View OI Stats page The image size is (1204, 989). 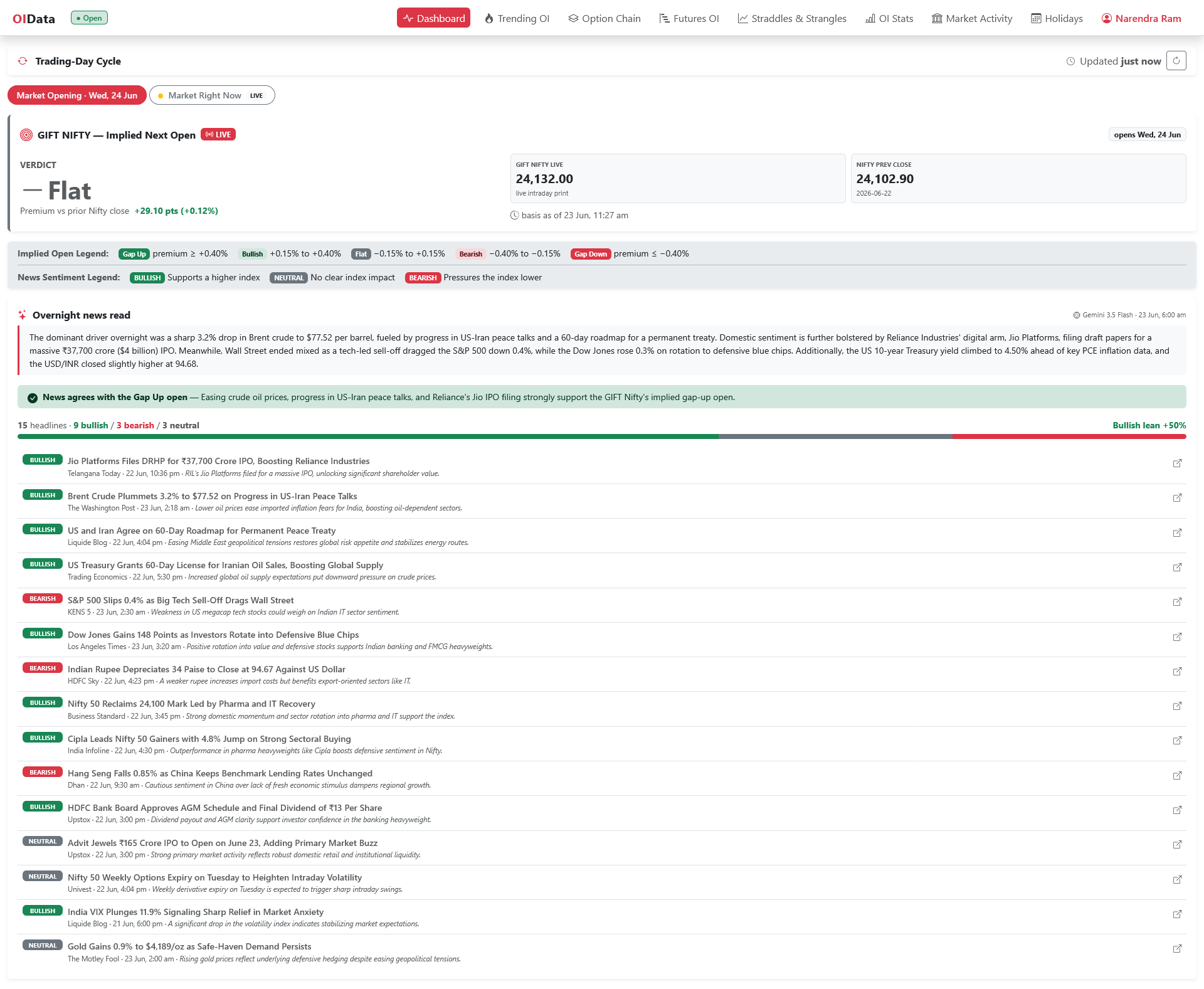[x=889, y=18]
